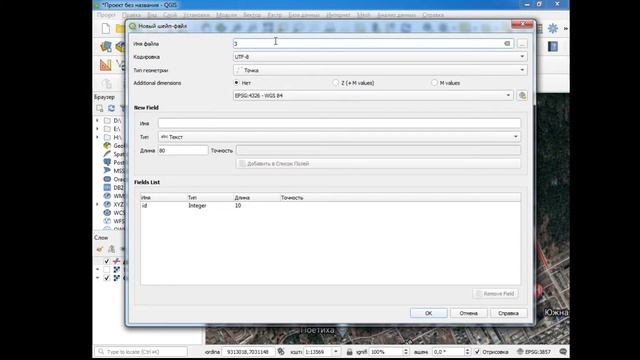Select the WMS globe icon in Browser

[x=107, y=196]
